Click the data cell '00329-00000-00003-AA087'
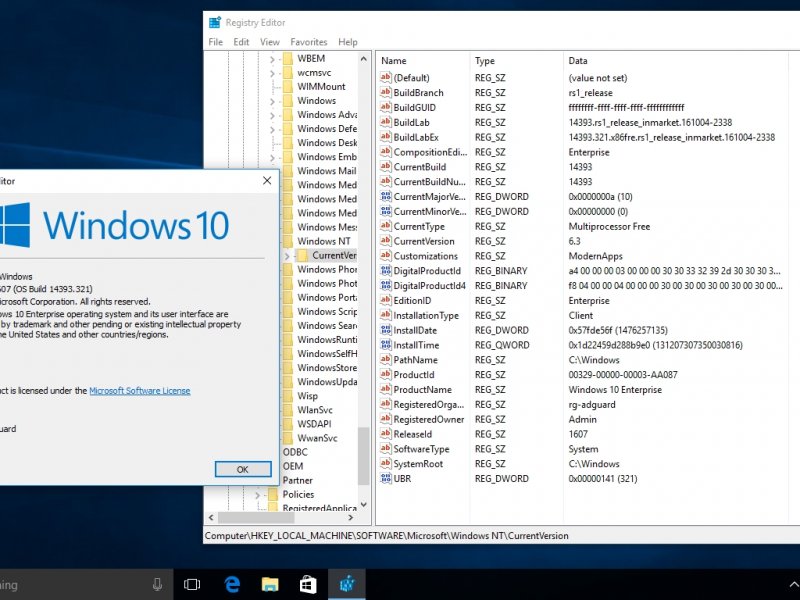Image resolution: width=800 pixels, height=600 pixels. [623, 374]
